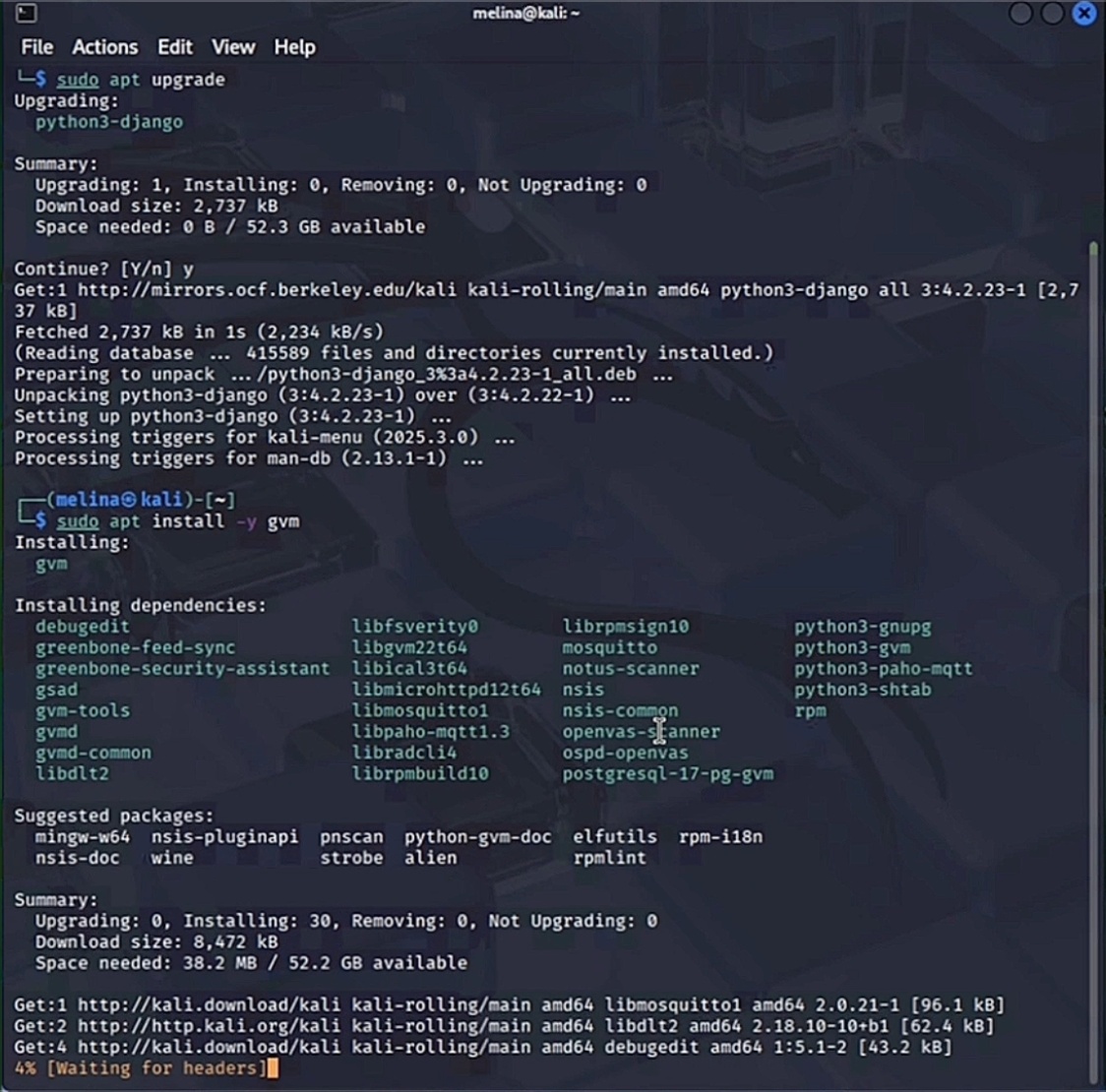Click the terminal icon in title bar
1106x1092 pixels.
27,13
